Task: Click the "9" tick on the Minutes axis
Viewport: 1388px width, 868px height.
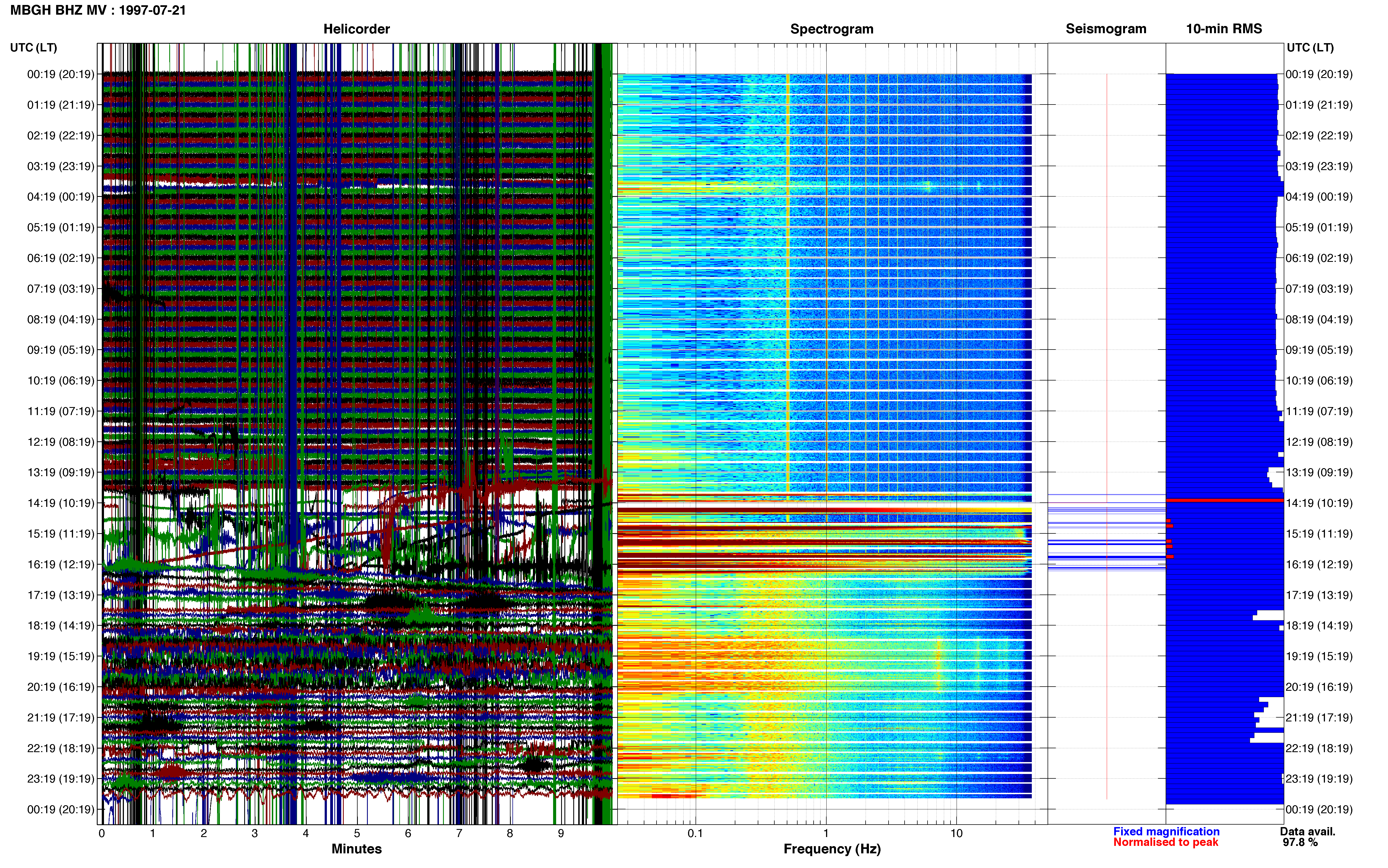Action: click(561, 833)
